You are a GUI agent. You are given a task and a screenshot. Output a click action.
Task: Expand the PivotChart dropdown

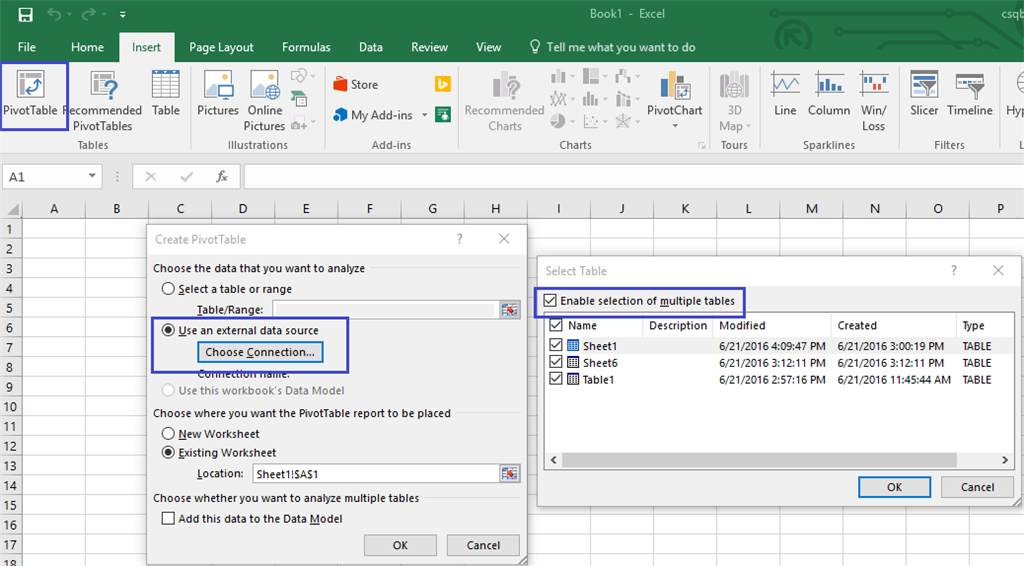pos(675,126)
